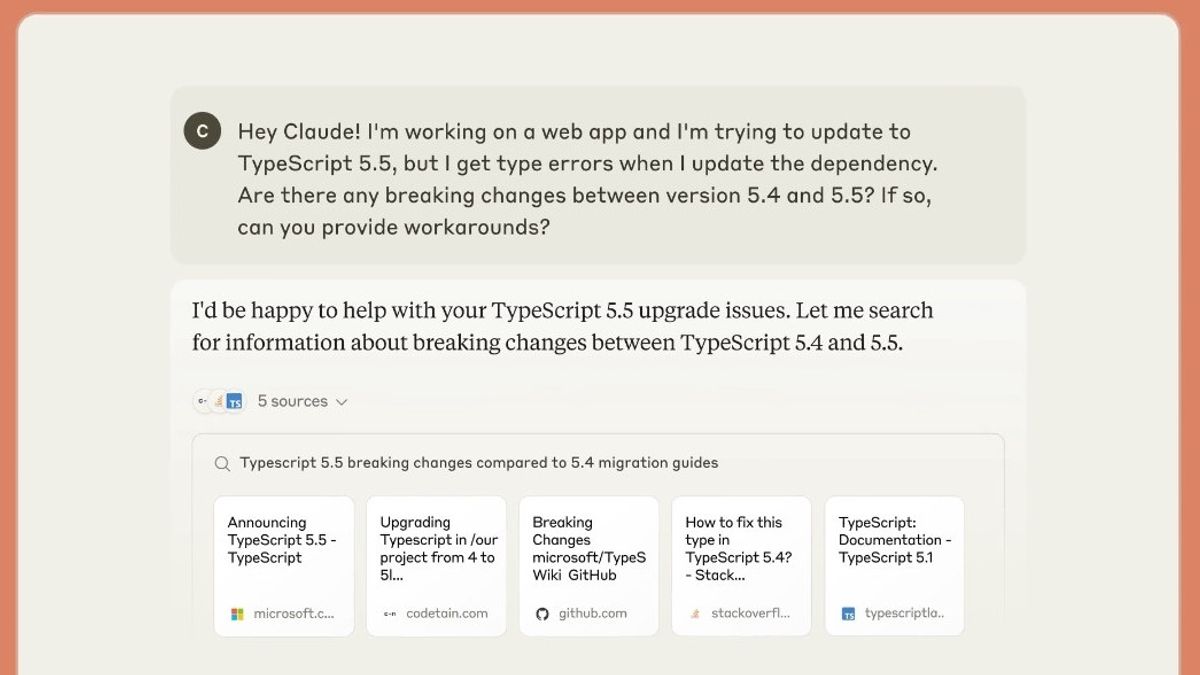Click the search query text 'Typescript 5.5 breaking changes'
The height and width of the screenshot is (675, 1200).
pos(355,463)
